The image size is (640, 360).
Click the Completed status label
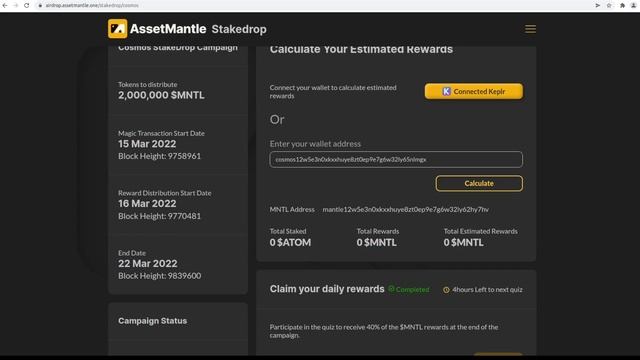[x=412, y=289]
